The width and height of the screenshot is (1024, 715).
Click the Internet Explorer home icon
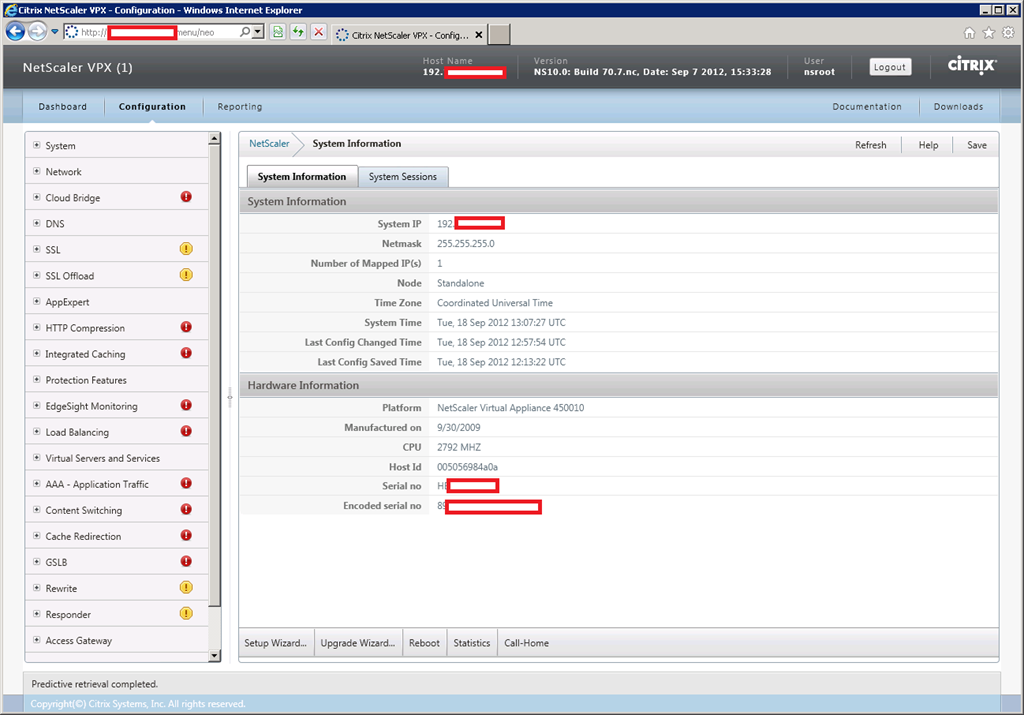coord(969,33)
